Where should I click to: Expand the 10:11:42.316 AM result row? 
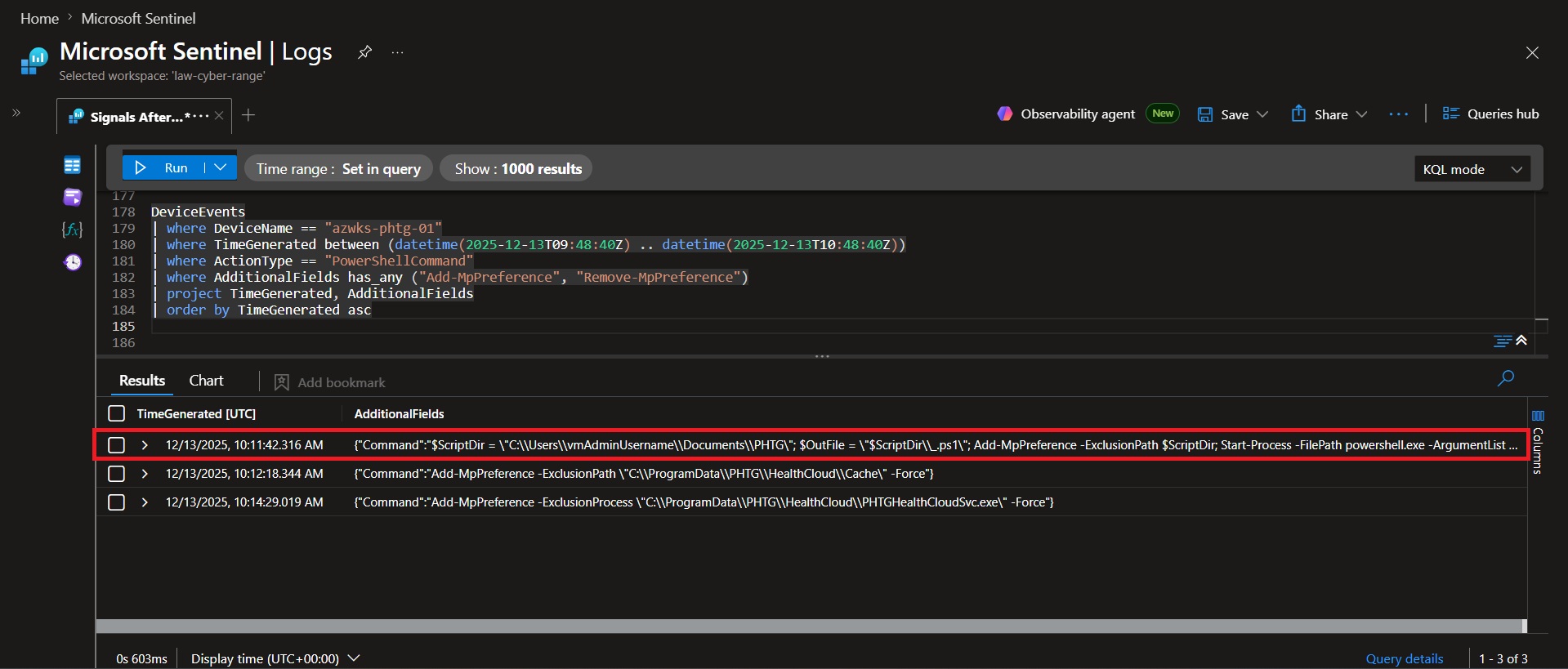coord(145,445)
